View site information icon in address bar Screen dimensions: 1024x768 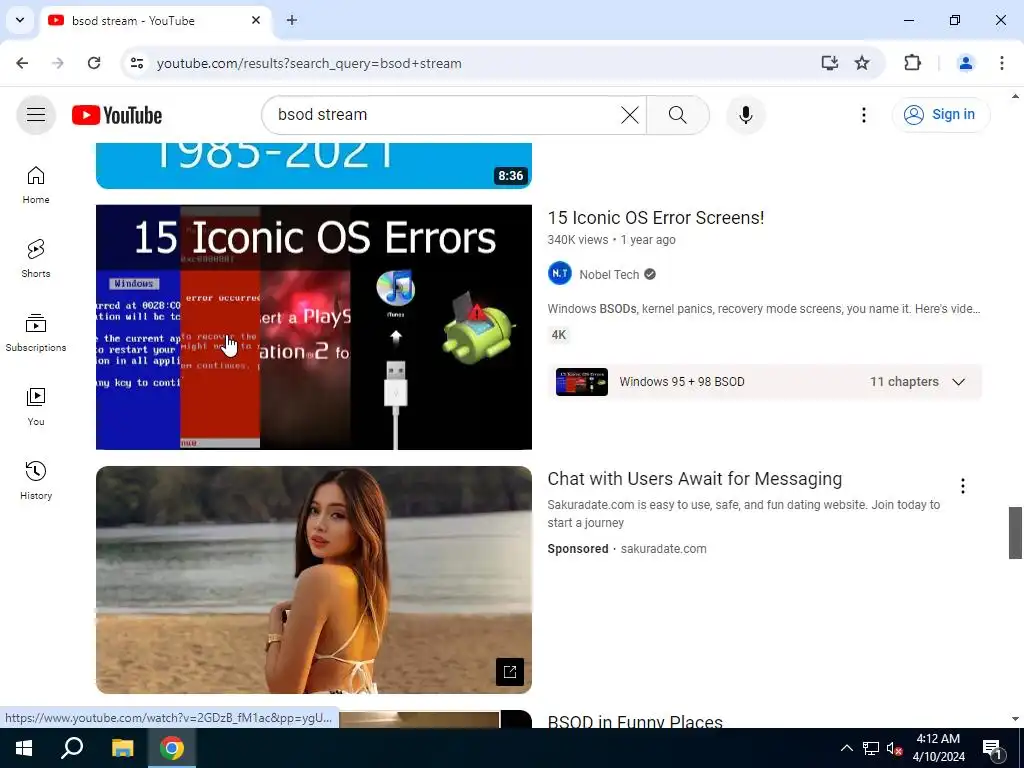136,63
